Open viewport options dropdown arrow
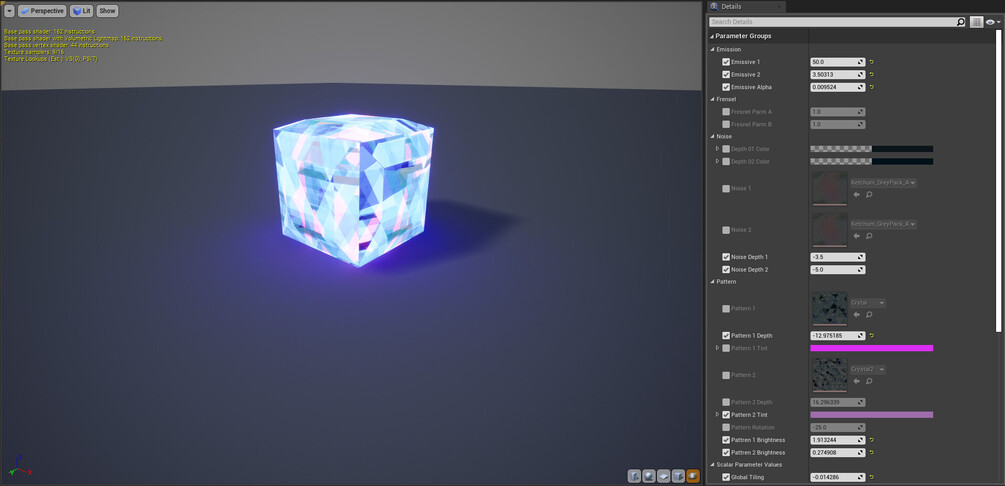 tap(9, 11)
